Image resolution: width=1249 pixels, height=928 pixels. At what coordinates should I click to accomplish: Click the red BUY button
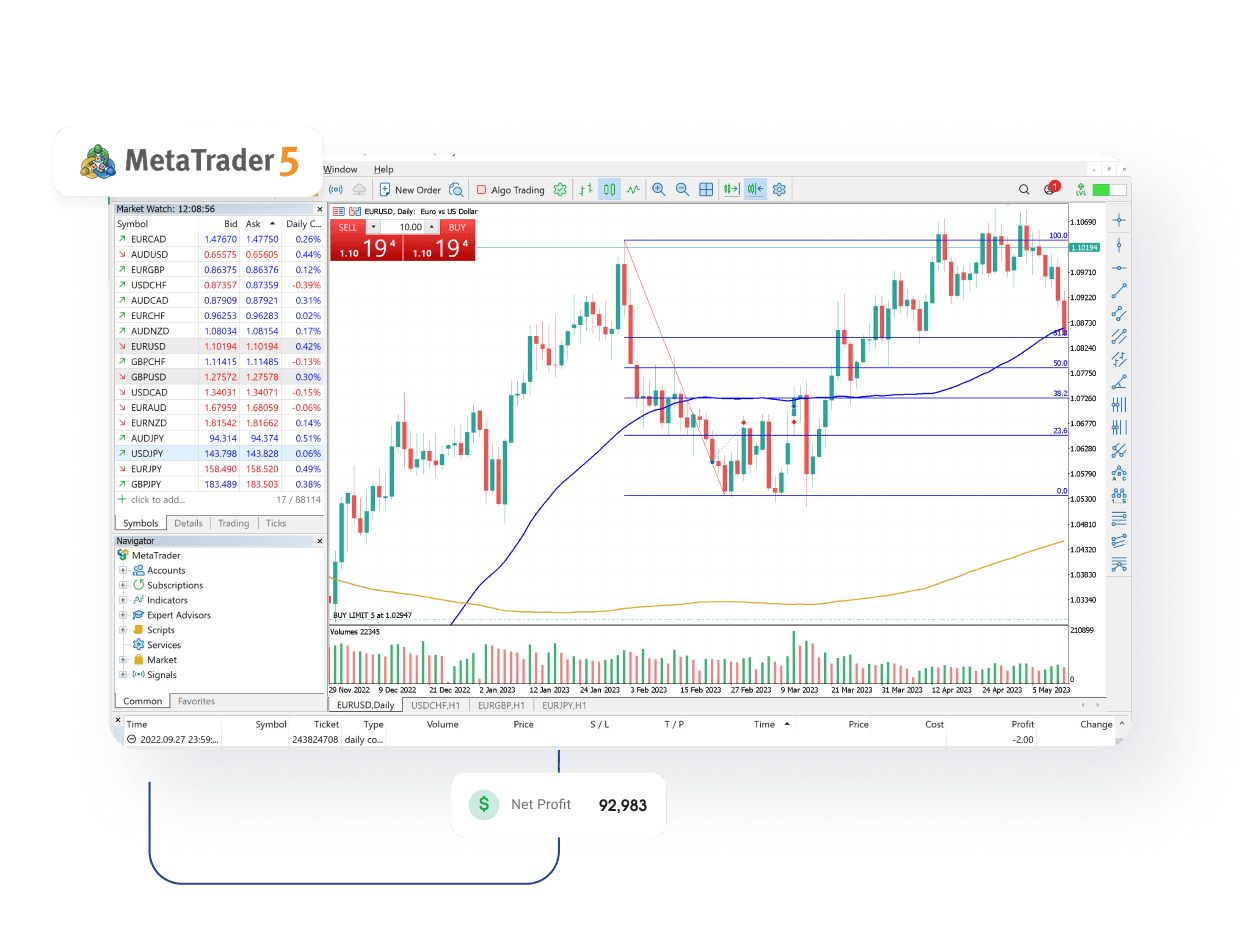456,227
